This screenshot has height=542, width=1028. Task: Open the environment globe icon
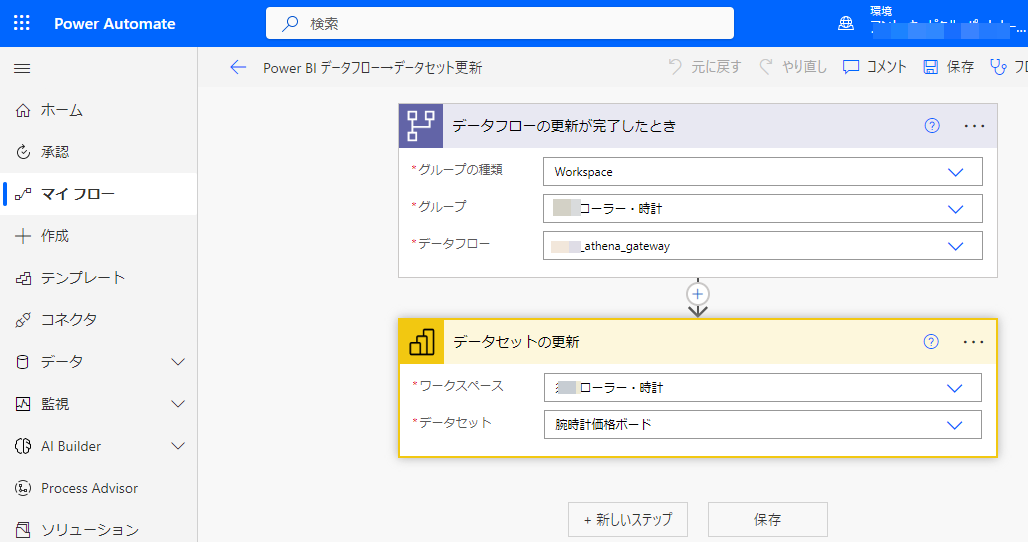pos(846,24)
